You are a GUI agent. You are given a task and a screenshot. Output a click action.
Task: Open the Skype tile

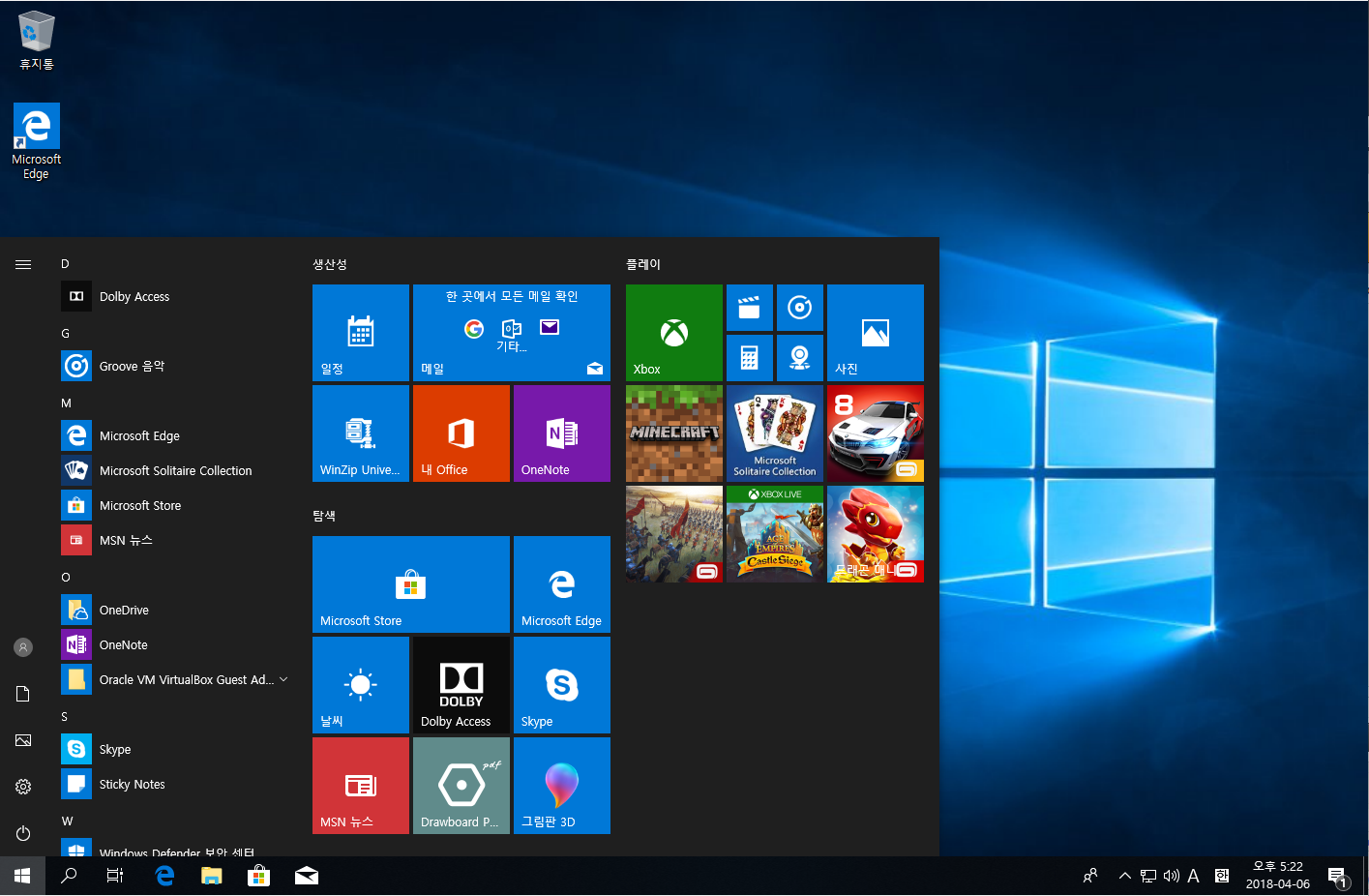[562, 685]
